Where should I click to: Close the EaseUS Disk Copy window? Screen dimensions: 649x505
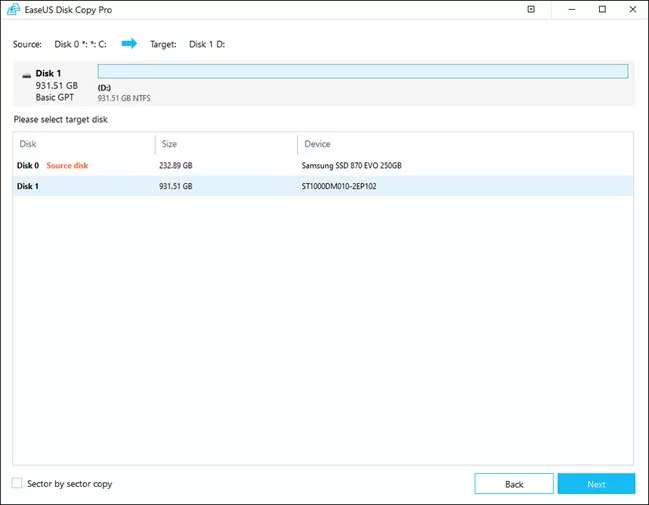click(632, 9)
